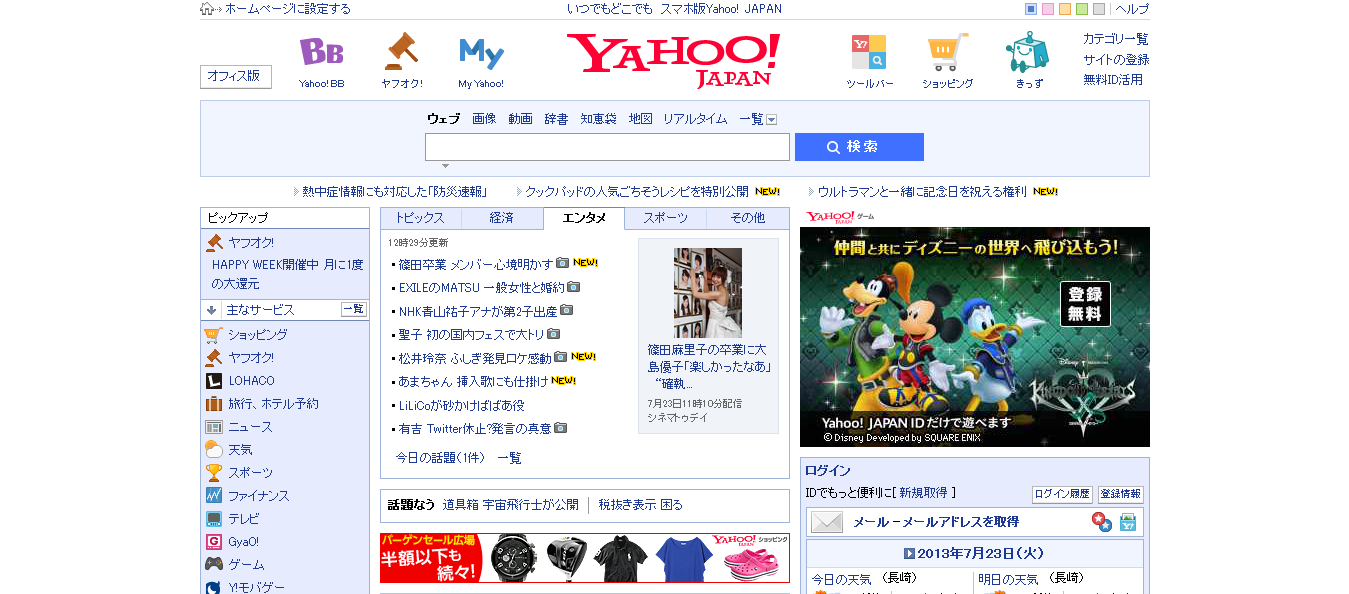Screen dimensions: 1349x594
Task: Open the ショッピング cart icon in header
Action: [947, 52]
